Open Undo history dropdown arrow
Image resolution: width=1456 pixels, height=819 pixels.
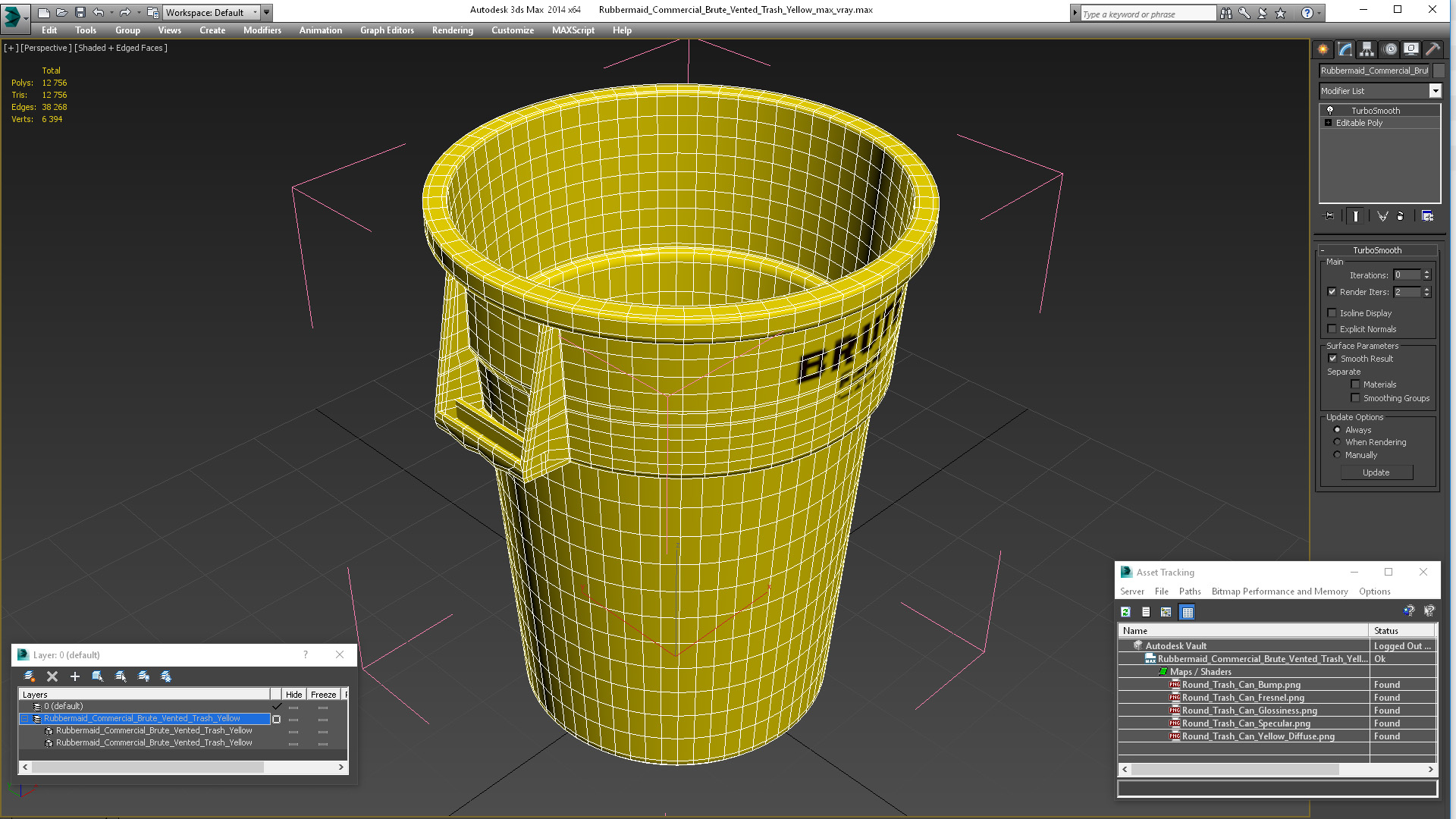pyautogui.click(x=111, y=12)
